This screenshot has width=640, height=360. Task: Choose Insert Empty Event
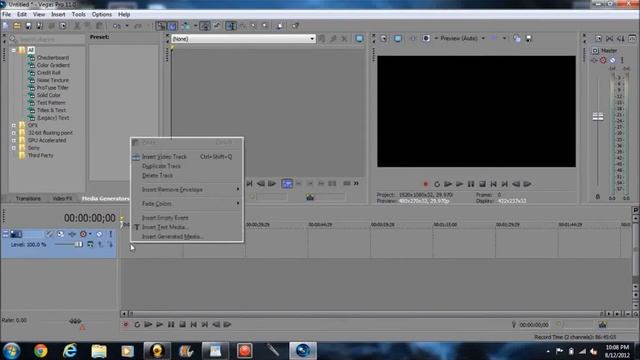pyautogui.click(x=187, y=218)
